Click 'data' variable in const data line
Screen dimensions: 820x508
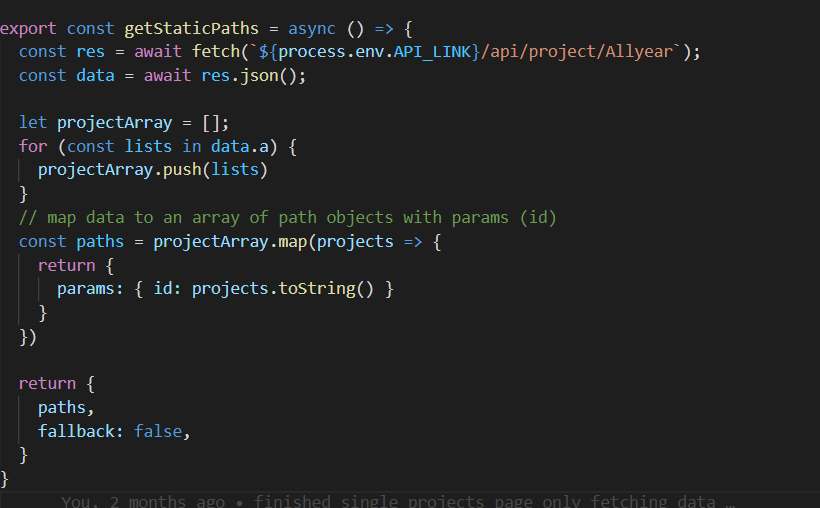tap(95, 76)
